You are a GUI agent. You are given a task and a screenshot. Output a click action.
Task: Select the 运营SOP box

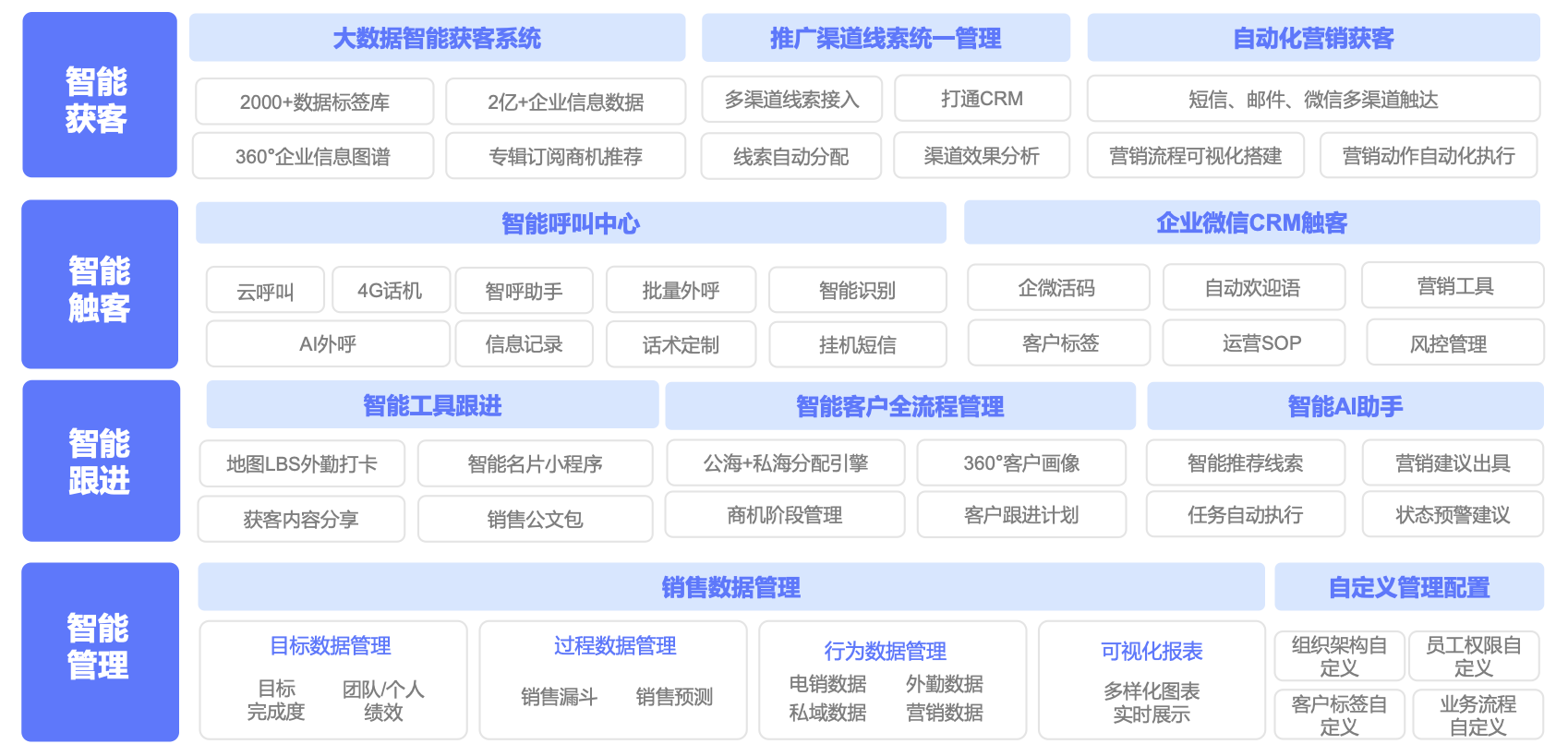1261,343
